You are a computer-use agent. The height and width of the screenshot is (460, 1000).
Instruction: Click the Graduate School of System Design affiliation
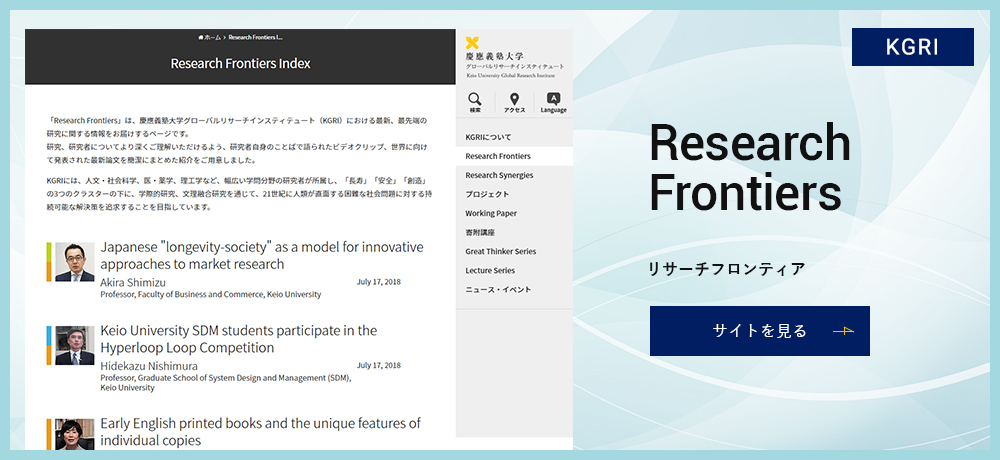pyautogui.click(x=226, y=382)
